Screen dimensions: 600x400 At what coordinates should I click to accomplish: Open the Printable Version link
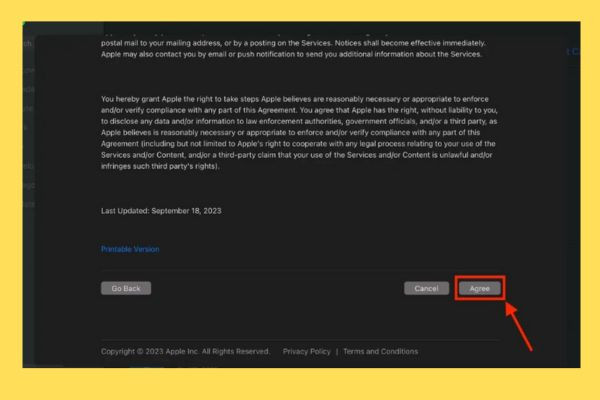point(130,249)
